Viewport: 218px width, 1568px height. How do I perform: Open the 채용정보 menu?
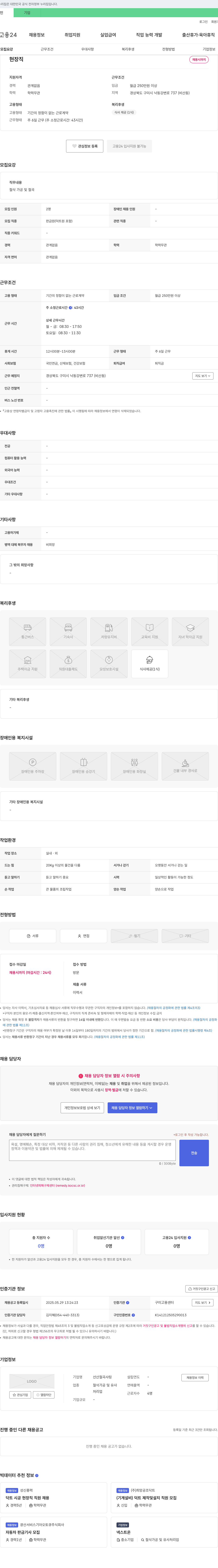pyautogui.click(x=37, y=35)
